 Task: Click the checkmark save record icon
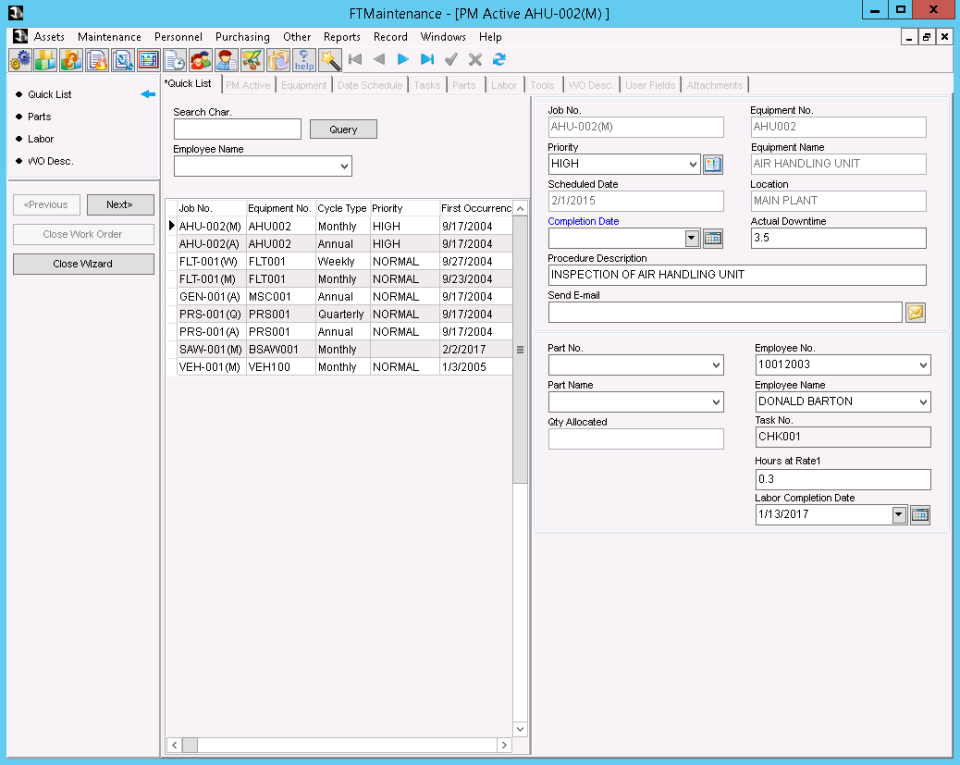451,59
